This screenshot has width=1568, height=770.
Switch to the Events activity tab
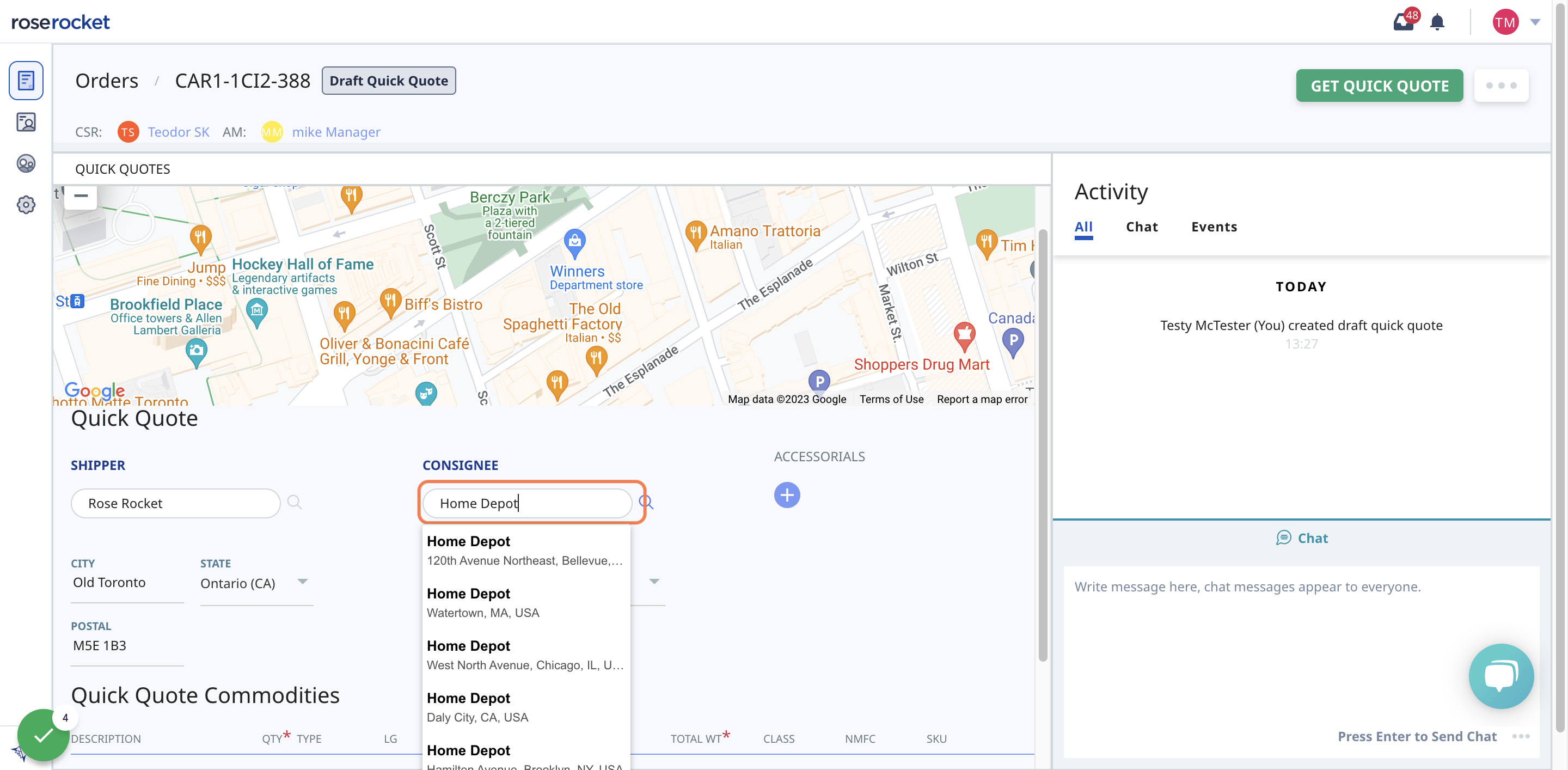[x=1214, y=227]
